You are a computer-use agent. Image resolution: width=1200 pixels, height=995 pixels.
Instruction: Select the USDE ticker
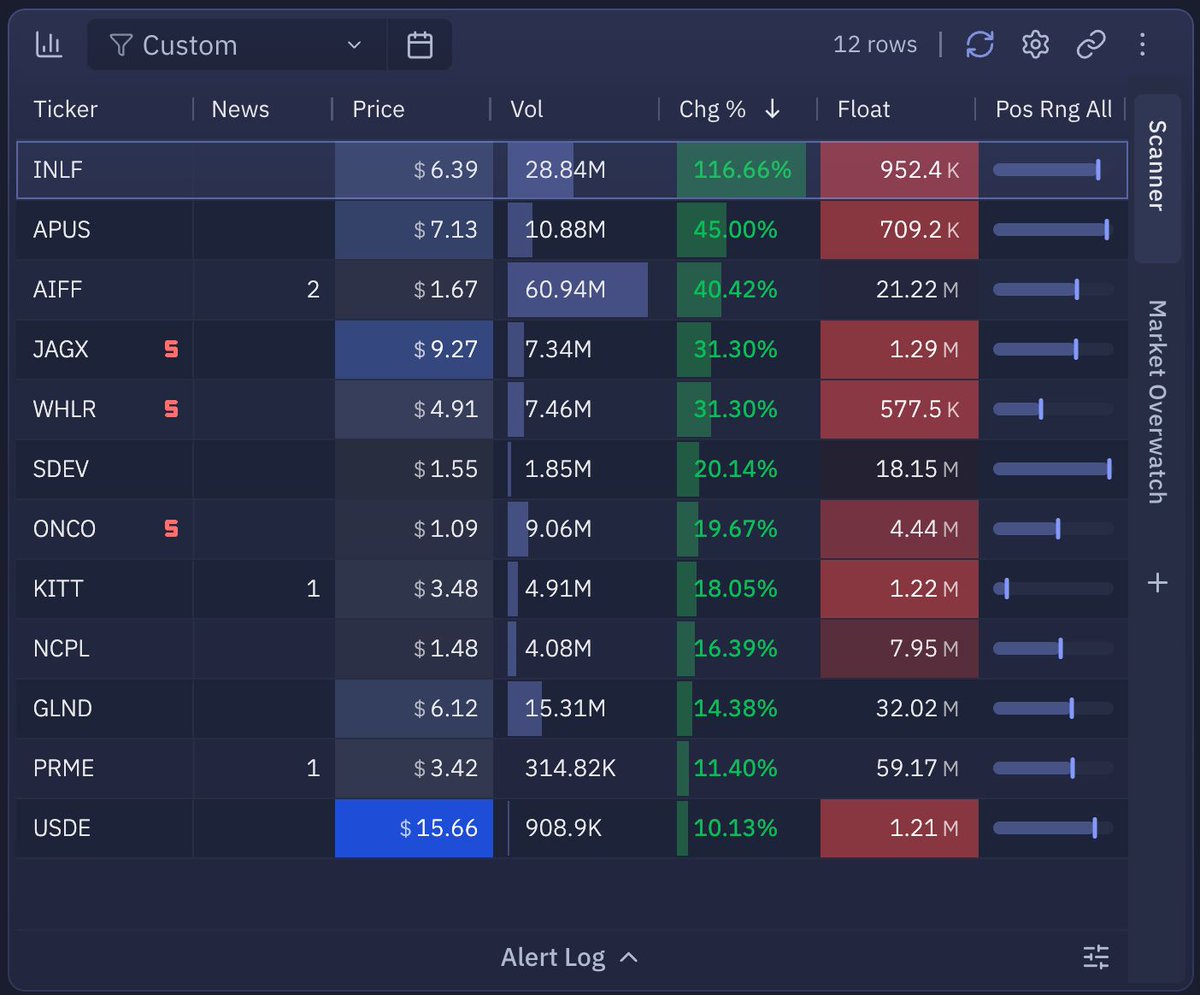click(62, 828)
